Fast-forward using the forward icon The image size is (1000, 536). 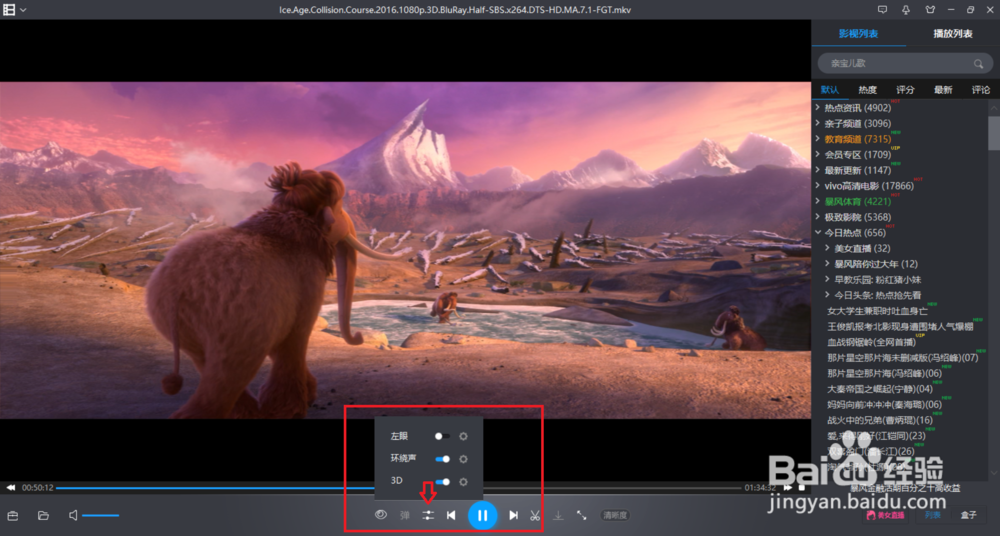click(788, 488)
